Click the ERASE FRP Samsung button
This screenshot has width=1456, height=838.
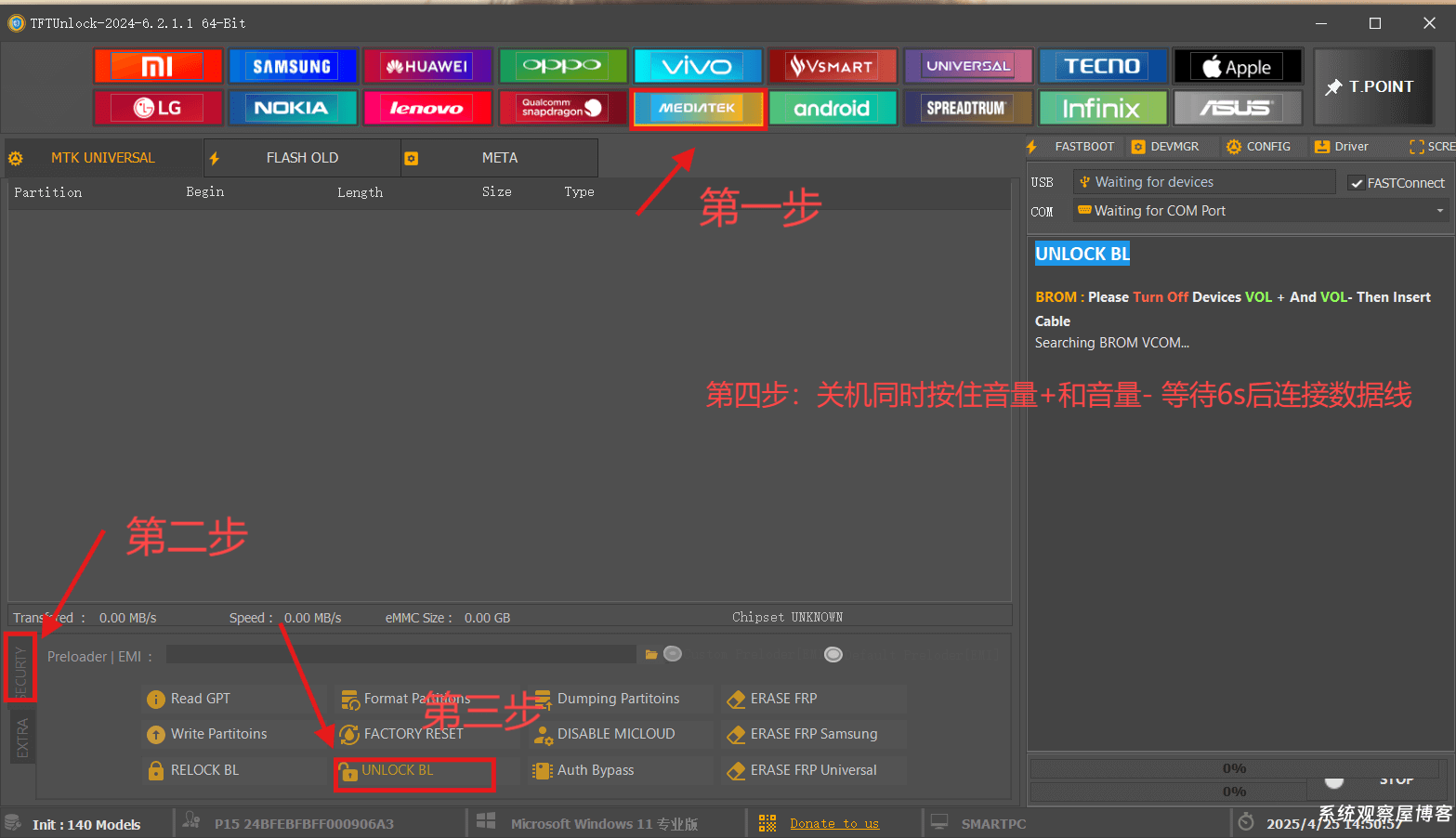(813, 734)
